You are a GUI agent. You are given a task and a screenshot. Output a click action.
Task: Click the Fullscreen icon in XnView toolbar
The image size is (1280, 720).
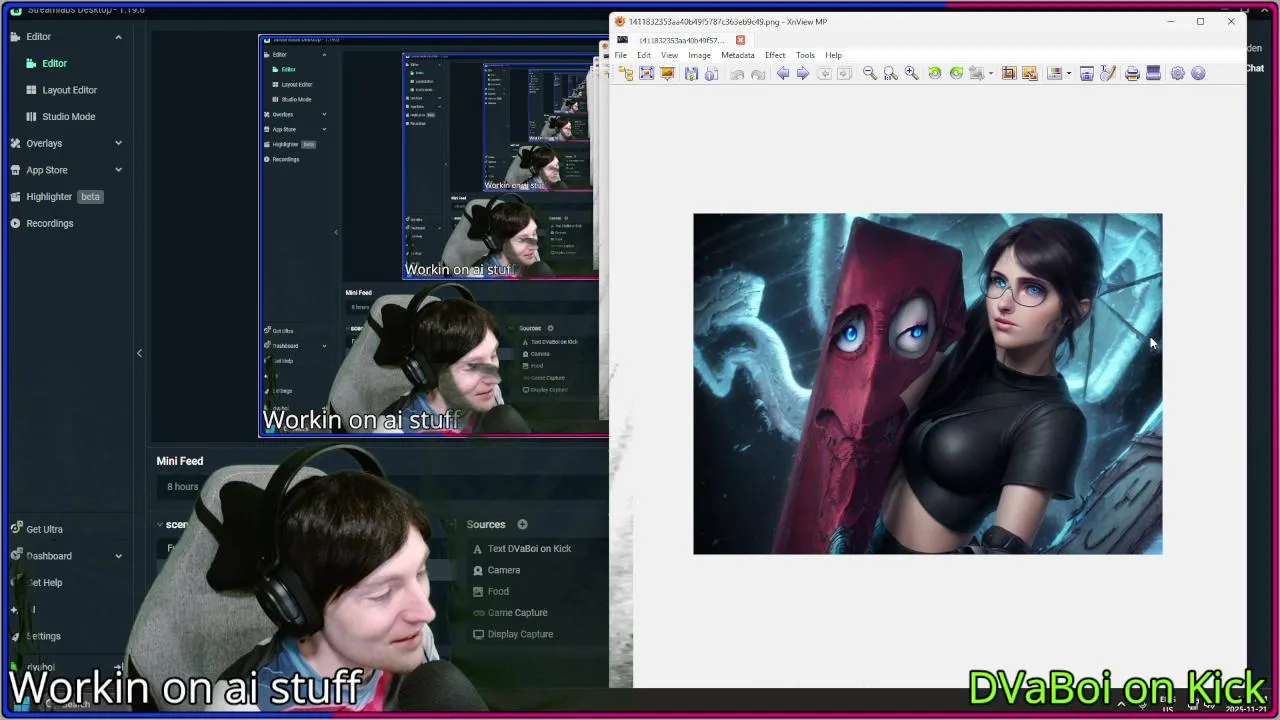tap(646, 73)
